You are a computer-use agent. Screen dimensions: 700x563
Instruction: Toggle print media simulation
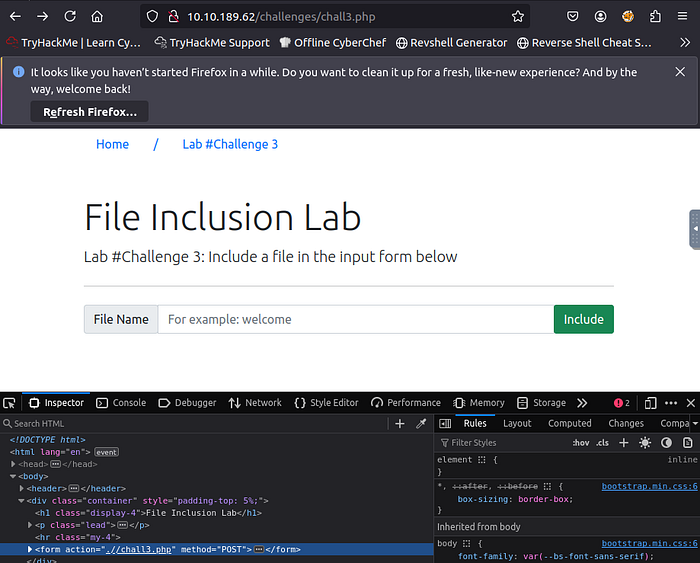pyautogui.click(x=688, y=442)
